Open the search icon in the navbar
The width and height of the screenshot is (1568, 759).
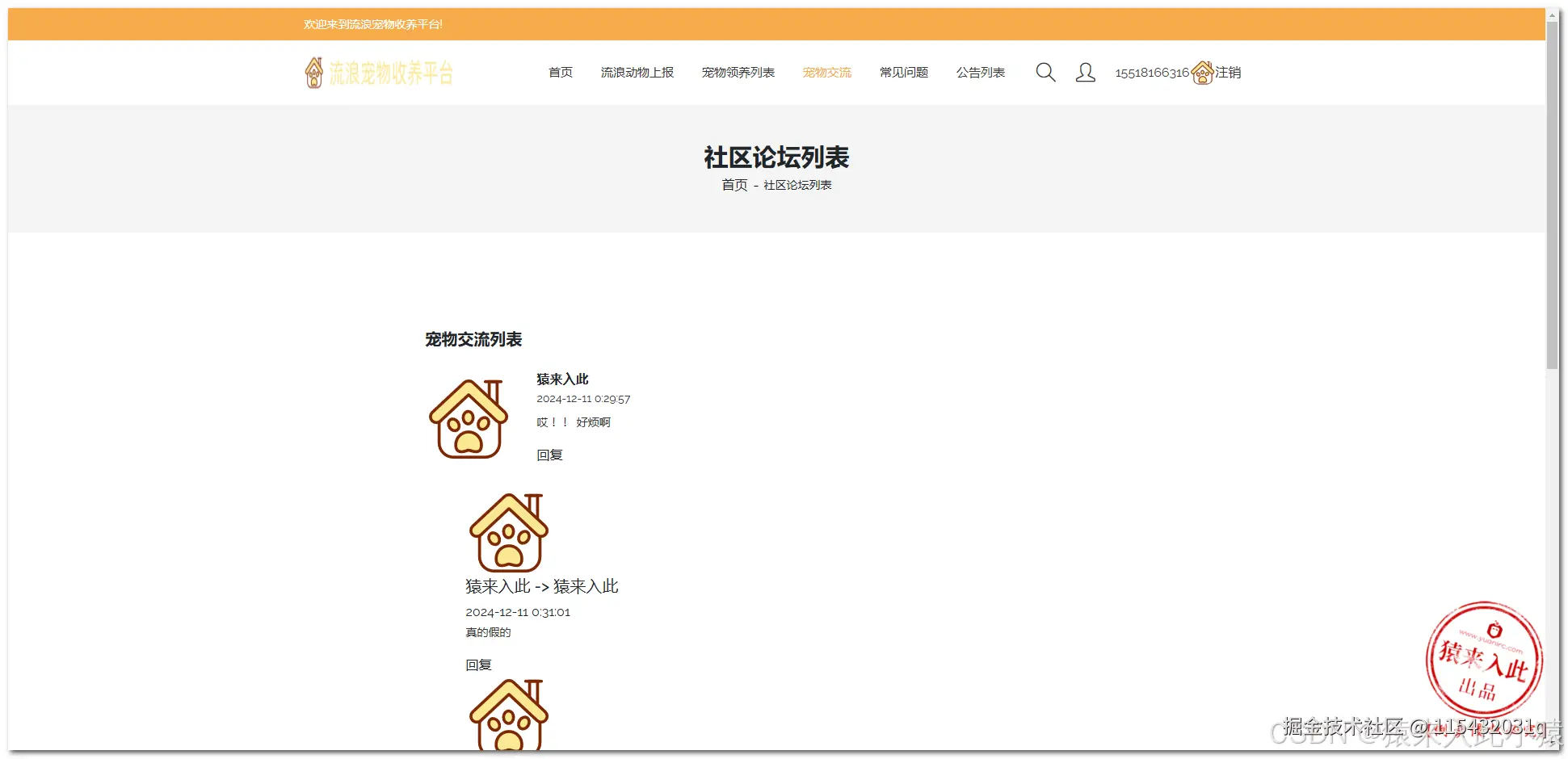click(1045, 72)
